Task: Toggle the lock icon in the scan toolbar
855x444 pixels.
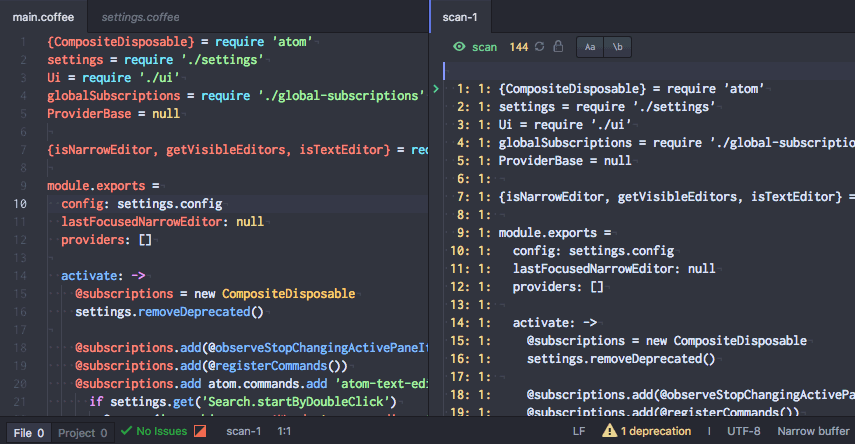Action: click(x=558, y=46)
